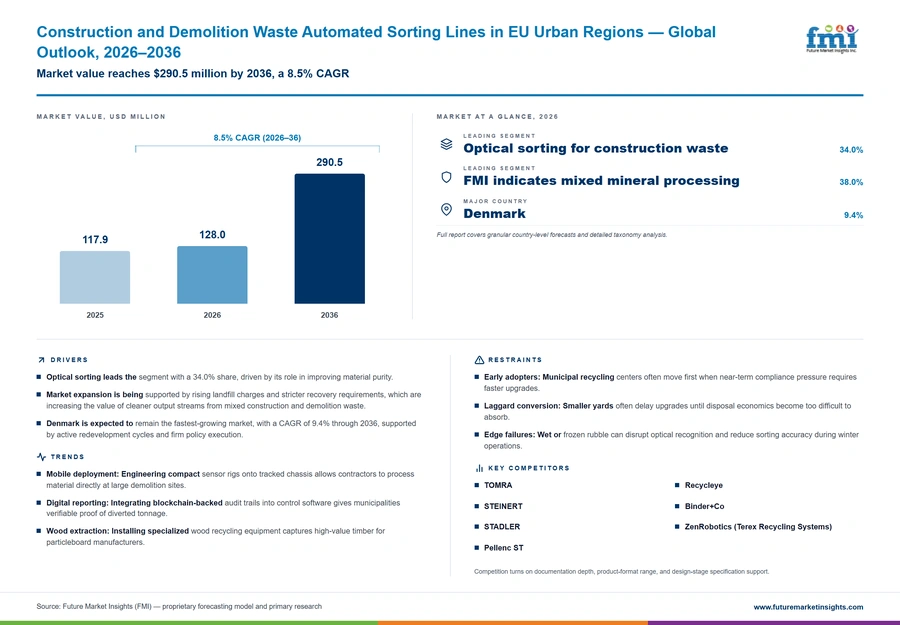The image size is (900, 625).
Task: Click the Pellenc ST competitor entry
Action: pyautogui.click(x=503, y=548)
